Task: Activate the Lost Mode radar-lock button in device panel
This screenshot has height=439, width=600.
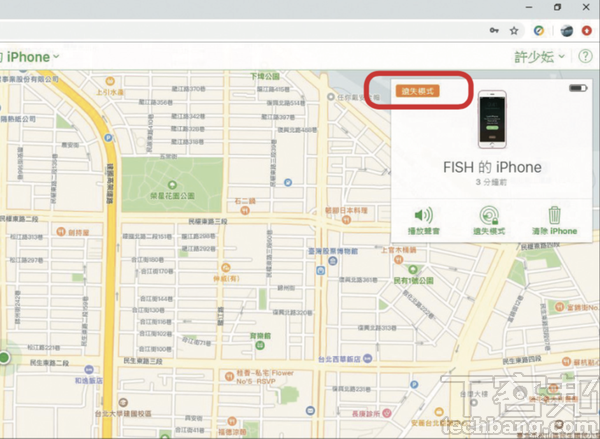Action: 489,221
